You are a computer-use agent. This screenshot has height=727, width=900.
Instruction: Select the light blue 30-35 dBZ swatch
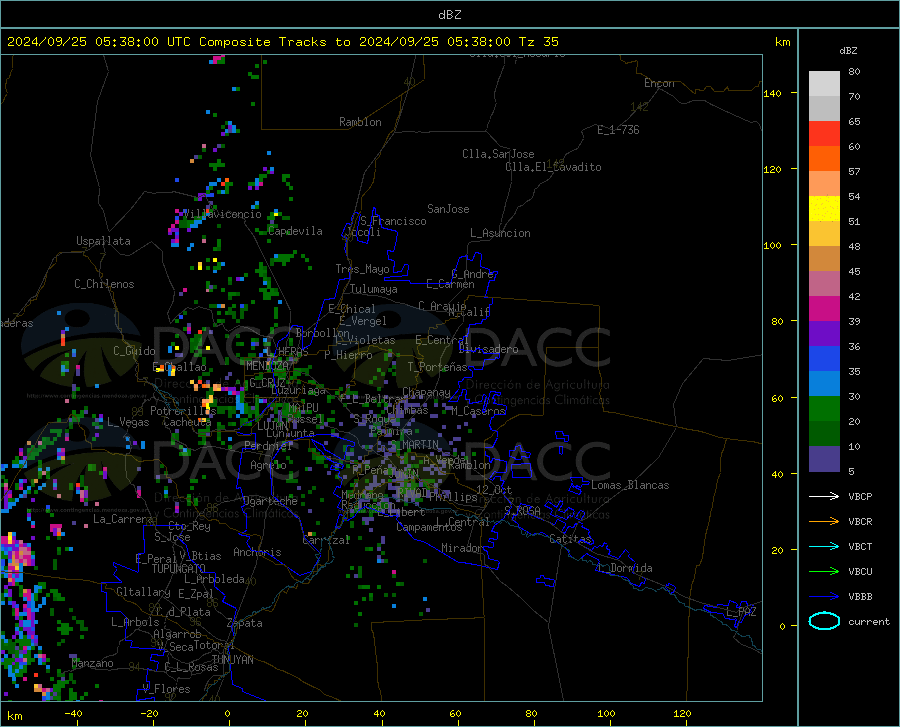pos(824,384)
